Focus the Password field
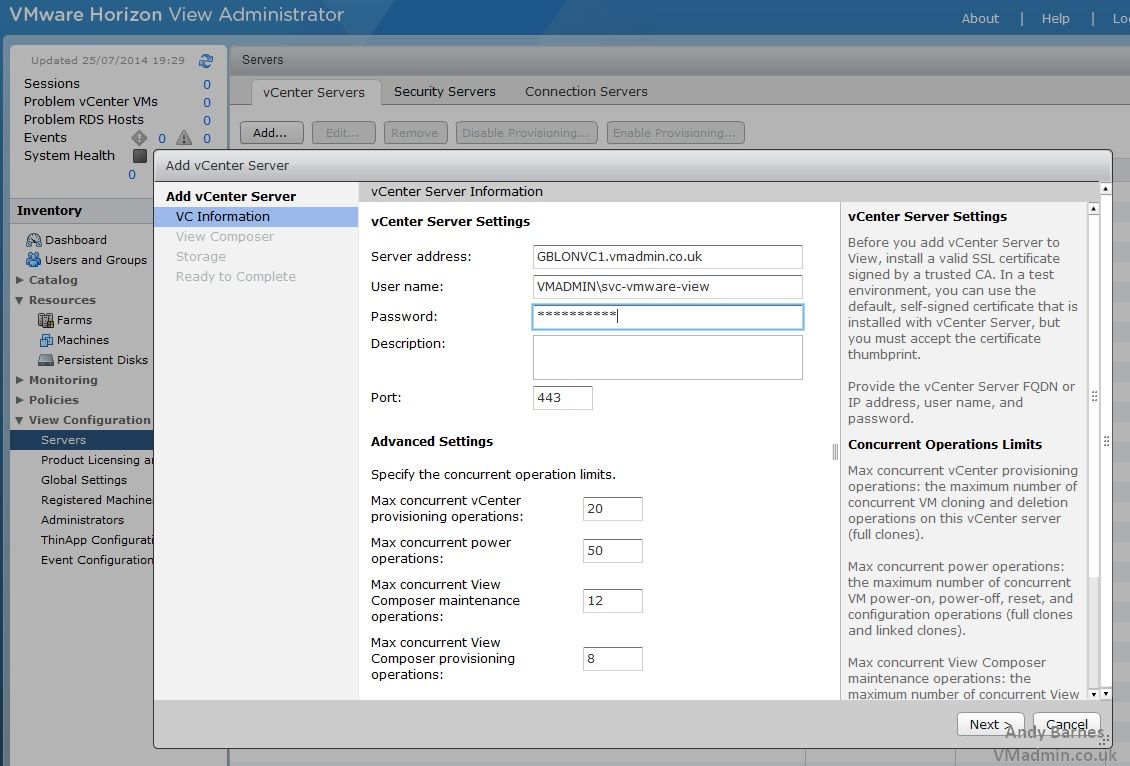Screen dimensions: 1130x766 pos(667,317)
